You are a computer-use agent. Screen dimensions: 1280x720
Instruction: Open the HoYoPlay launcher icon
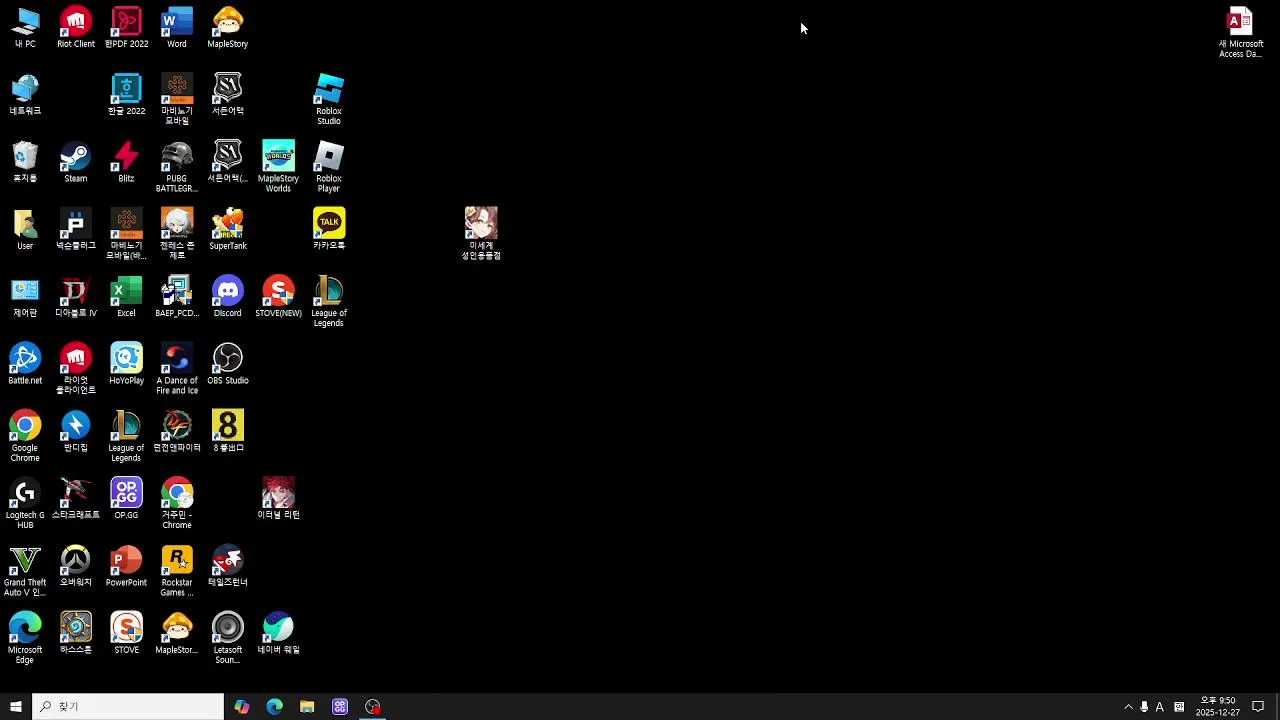[126, 364]
